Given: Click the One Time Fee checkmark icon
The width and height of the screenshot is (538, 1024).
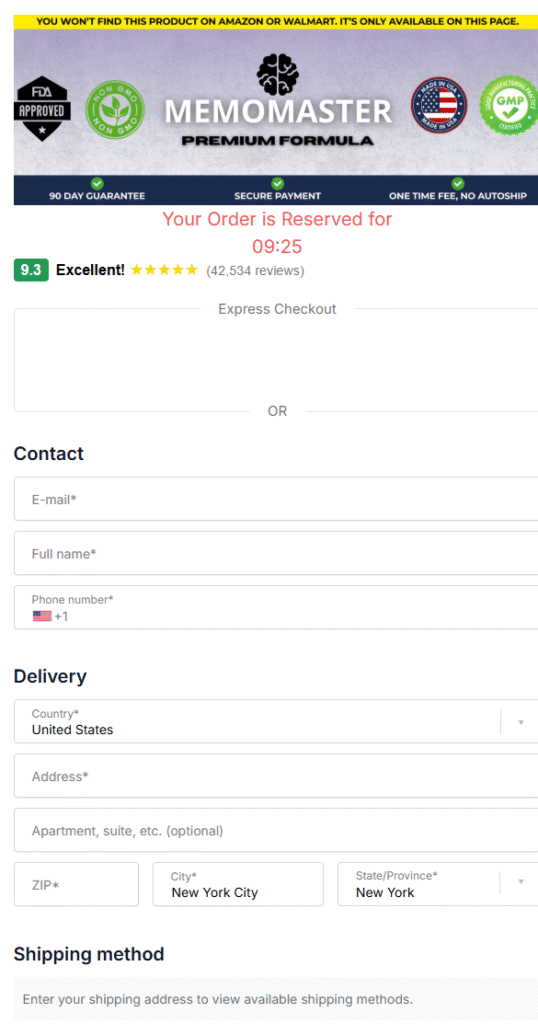Looking at the screenshot, I should [458, 184].
